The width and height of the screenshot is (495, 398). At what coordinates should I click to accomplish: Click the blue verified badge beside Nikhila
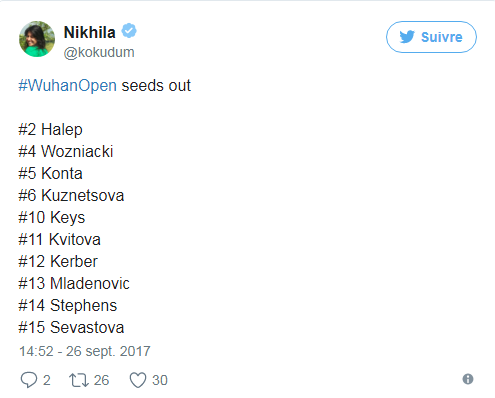pos(129,31)
